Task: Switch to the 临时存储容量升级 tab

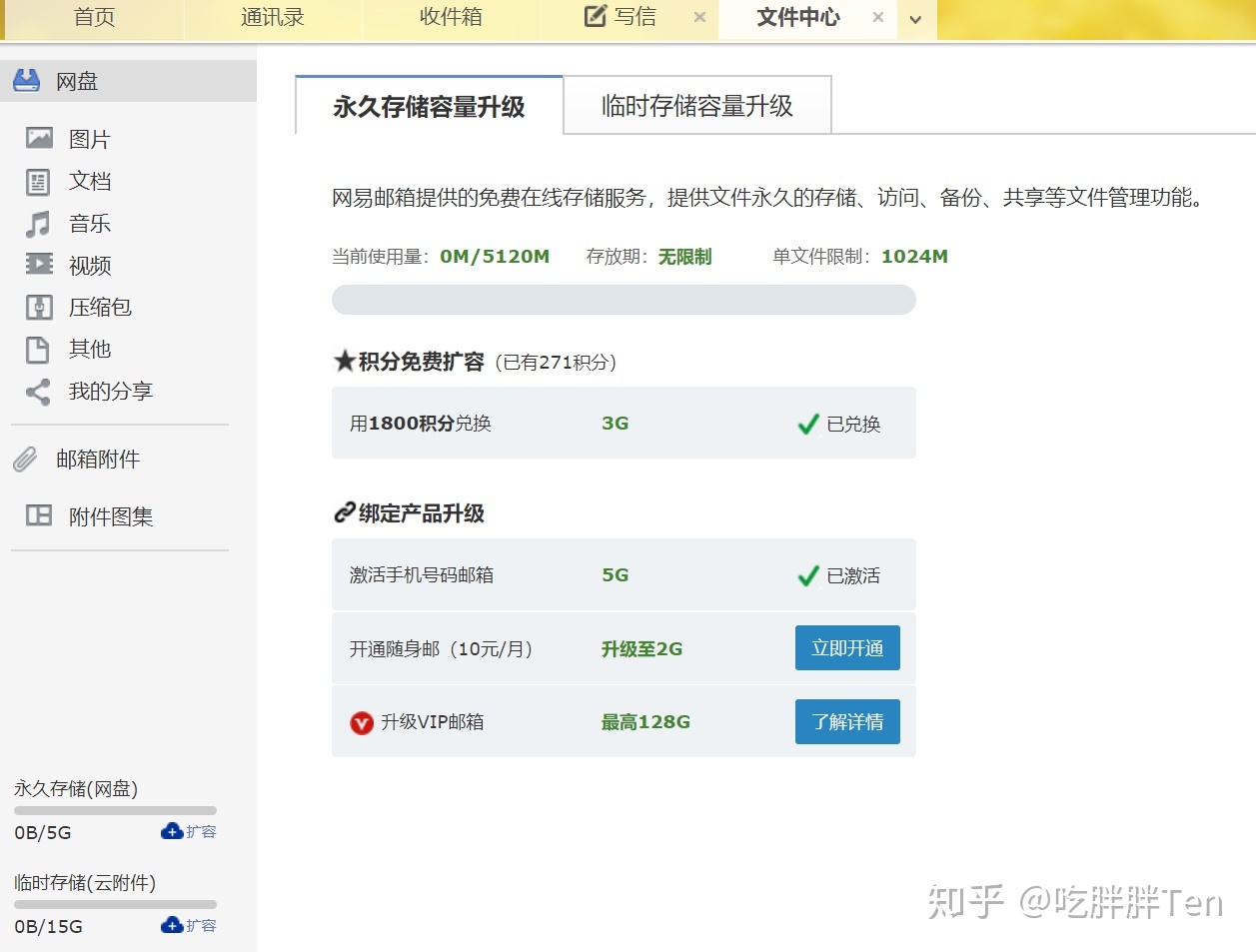Action: click(x=697, y=104)
